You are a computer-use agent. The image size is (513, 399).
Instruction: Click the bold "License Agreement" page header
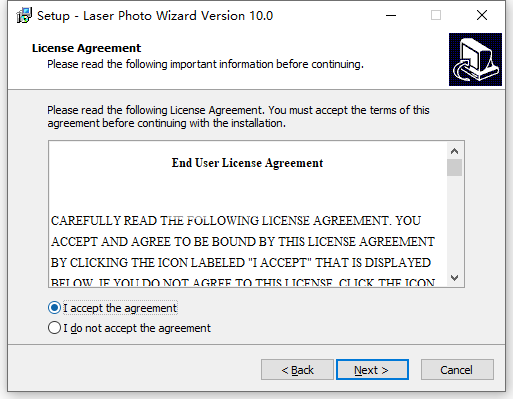pyautogui.click(x=86, y=48)
